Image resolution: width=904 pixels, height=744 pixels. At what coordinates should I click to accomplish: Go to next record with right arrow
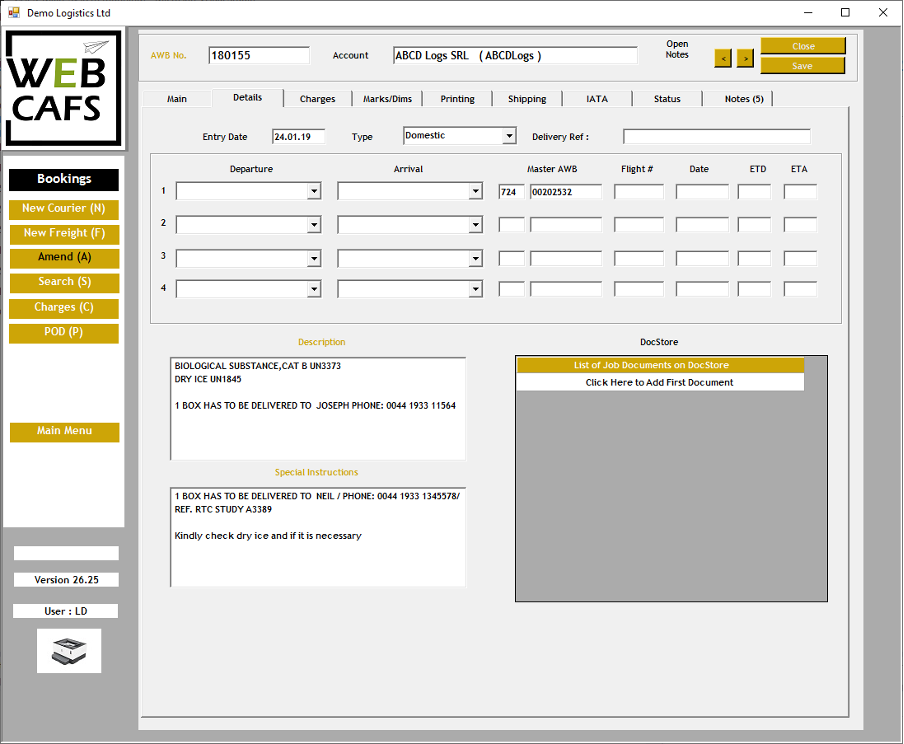coord(745,58)
